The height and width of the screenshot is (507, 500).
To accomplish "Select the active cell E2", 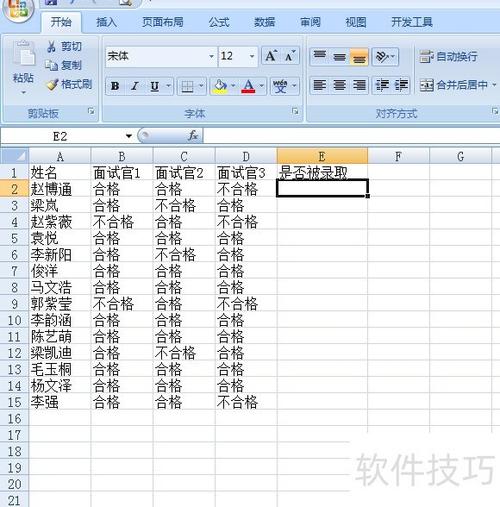I will click(322, 188).
